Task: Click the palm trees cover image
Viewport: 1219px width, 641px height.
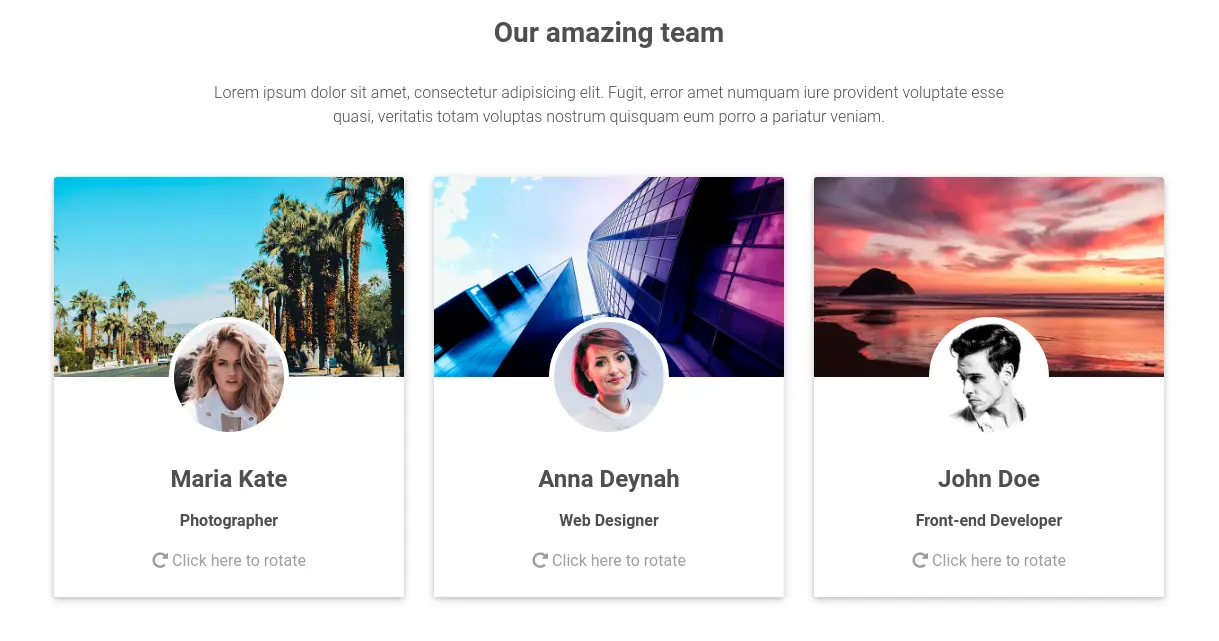Action: click(x=229, y=250)
